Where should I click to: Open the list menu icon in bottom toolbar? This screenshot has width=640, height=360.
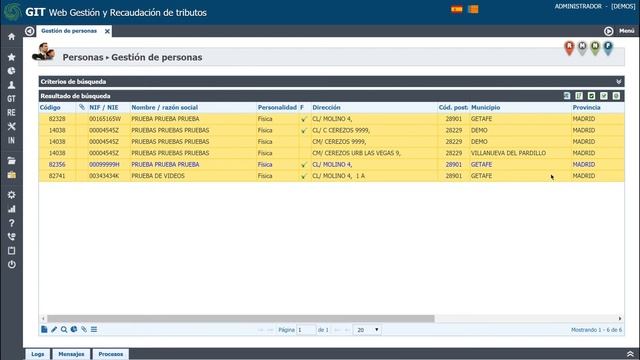click(94, 329)
